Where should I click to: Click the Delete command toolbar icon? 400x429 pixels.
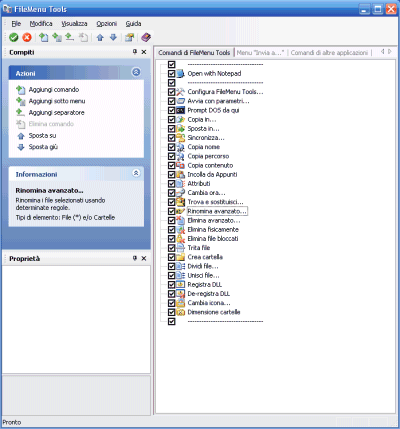tap(83, 37)
